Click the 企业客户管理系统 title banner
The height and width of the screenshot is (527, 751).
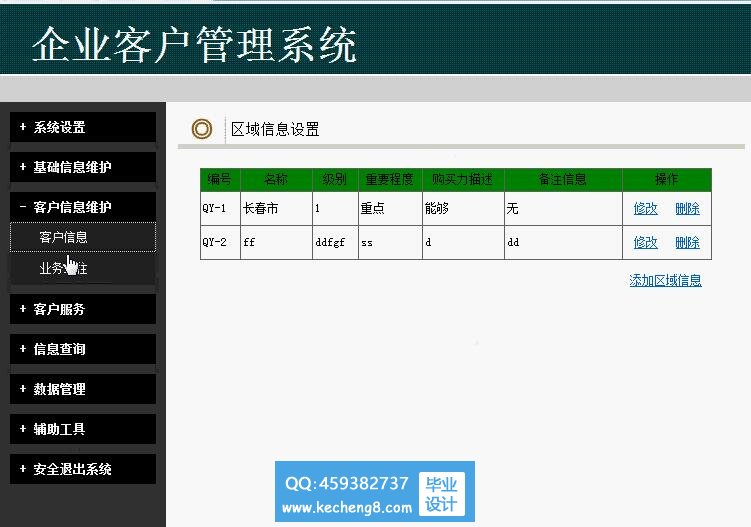[194, 44]
